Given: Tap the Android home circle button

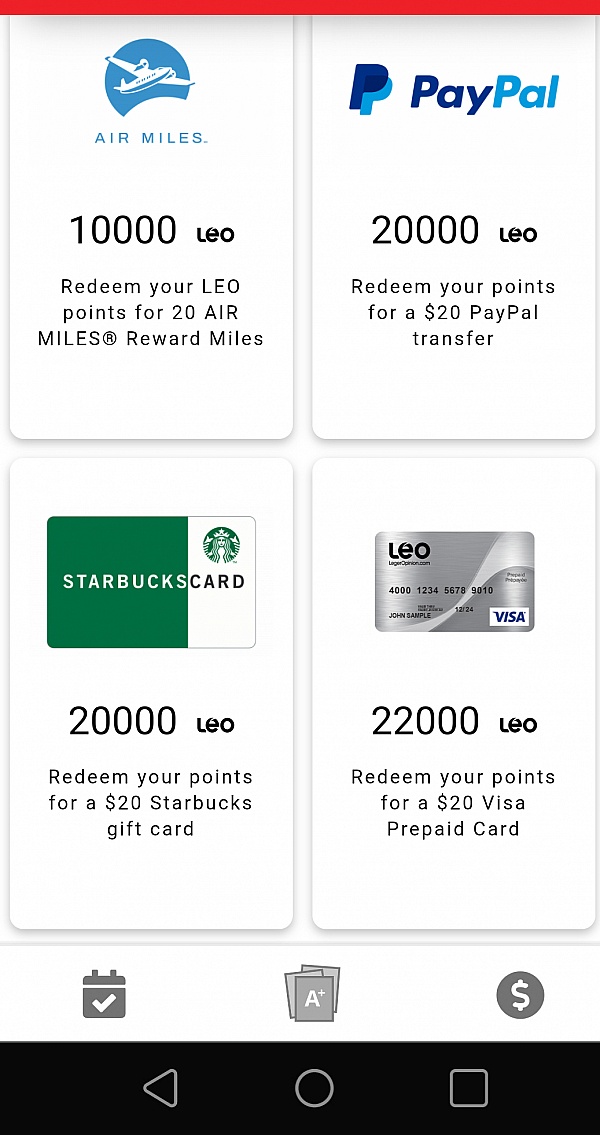Looking at the screenshot, I should tap(314, 1087).
